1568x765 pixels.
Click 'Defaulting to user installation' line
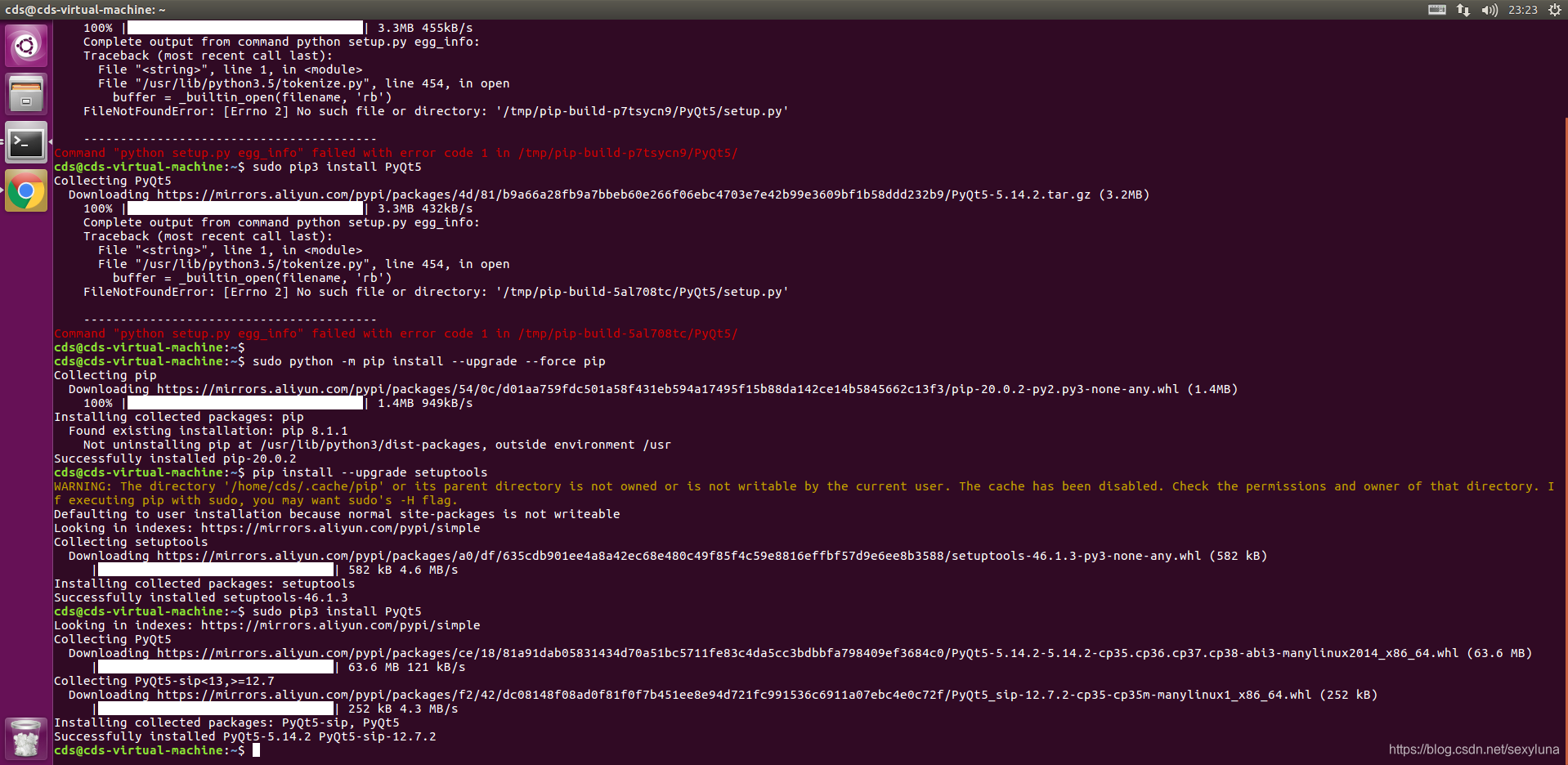[x=337, y=514]
